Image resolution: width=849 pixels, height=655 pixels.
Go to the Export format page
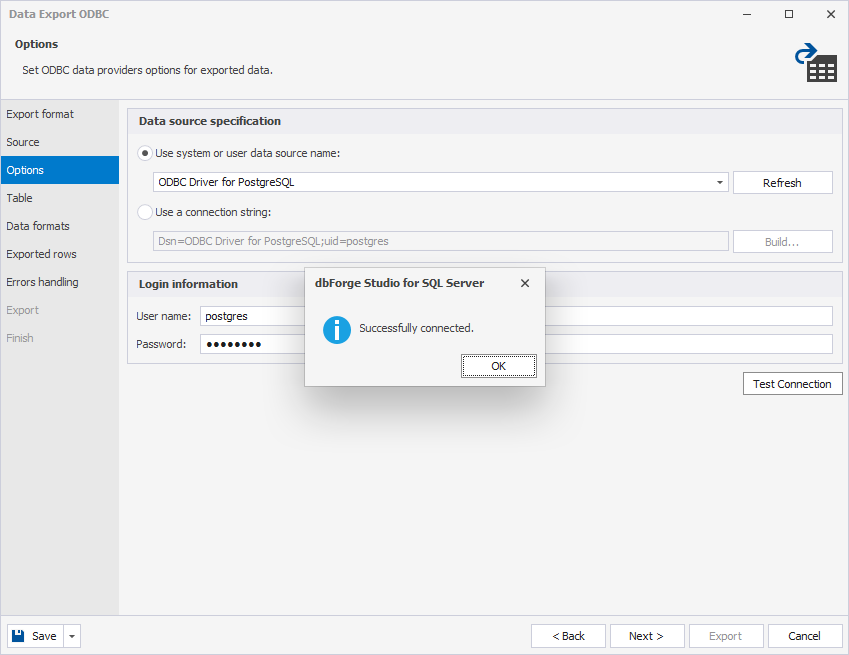[x=40, y=114]
